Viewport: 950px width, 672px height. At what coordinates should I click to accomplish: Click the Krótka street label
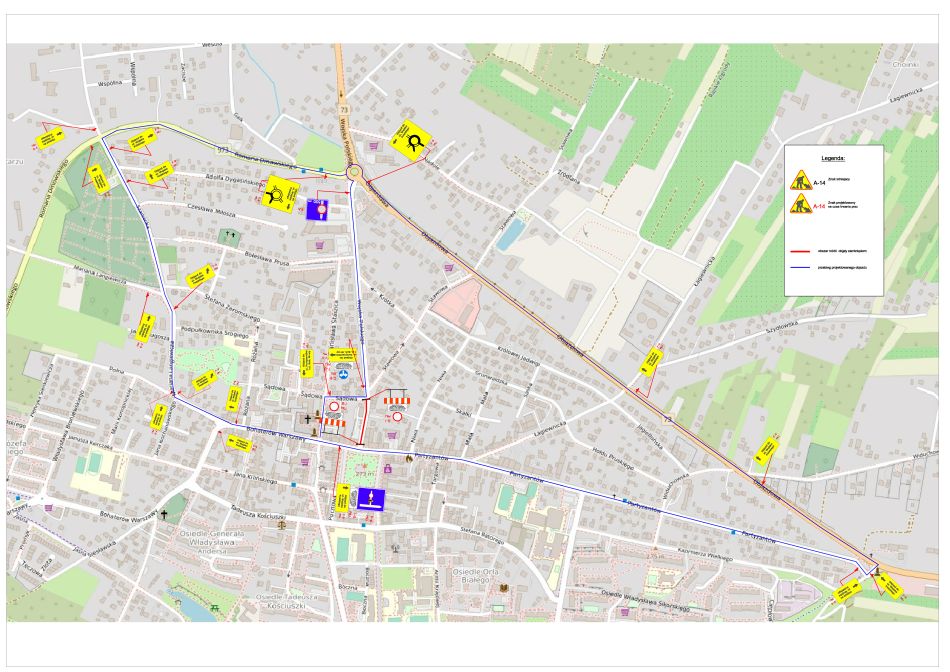pyautogui.click(x=386, y=301)
